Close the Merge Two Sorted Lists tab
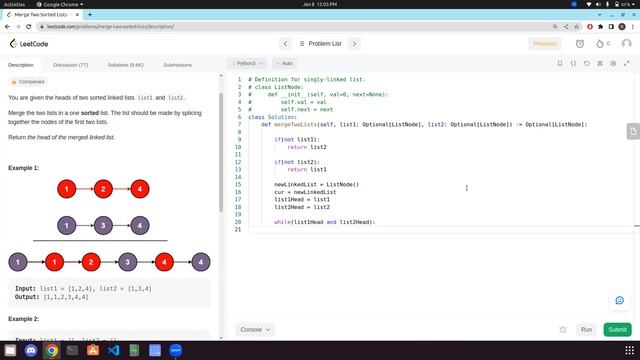 click(x=77, y=14)
